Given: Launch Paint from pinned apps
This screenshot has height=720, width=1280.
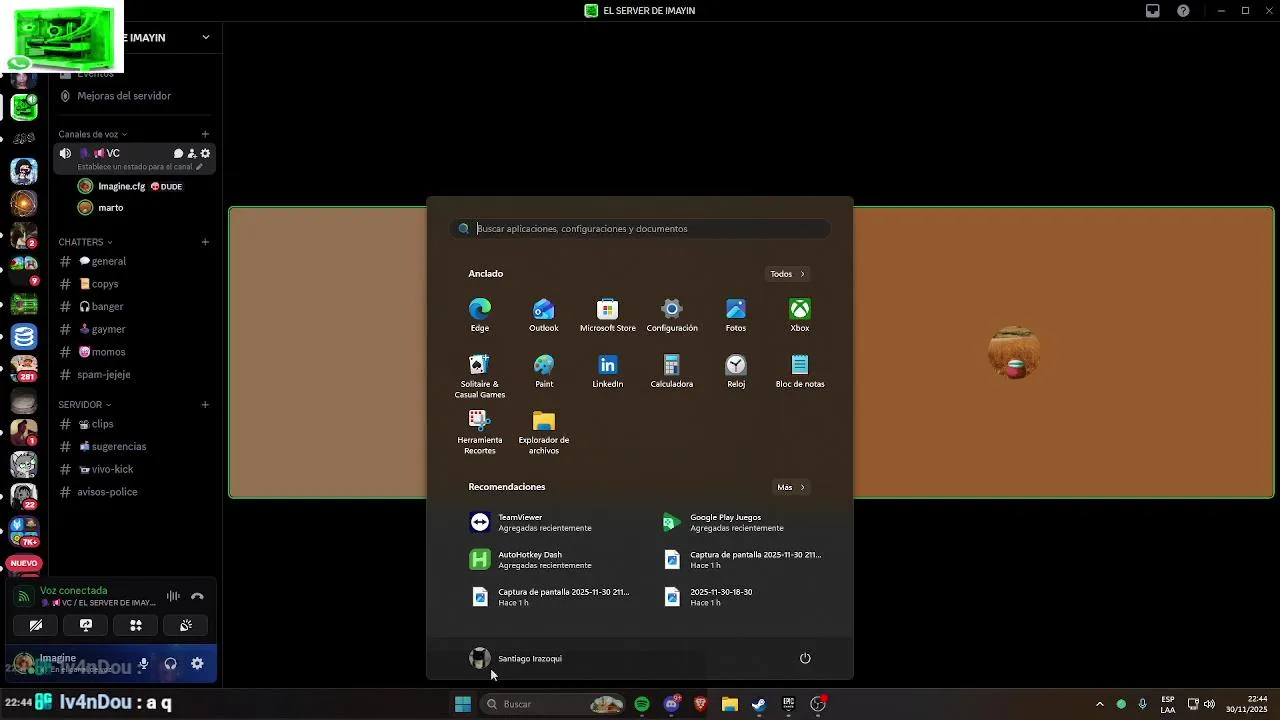Looking at the screenshot, I should click(544, 370).
